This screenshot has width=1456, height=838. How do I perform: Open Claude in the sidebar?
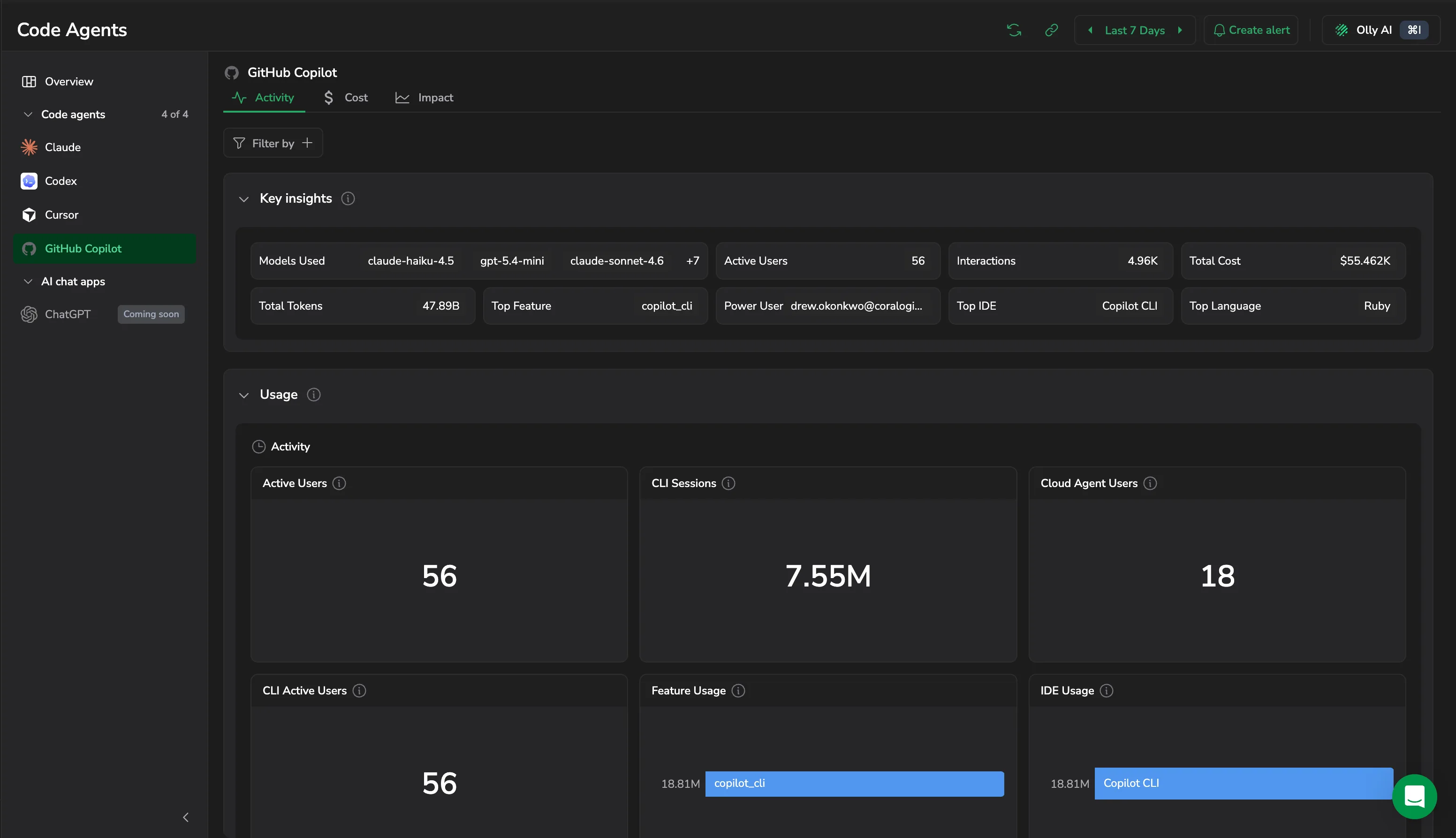pyautogui.click(x=104, y=147)
